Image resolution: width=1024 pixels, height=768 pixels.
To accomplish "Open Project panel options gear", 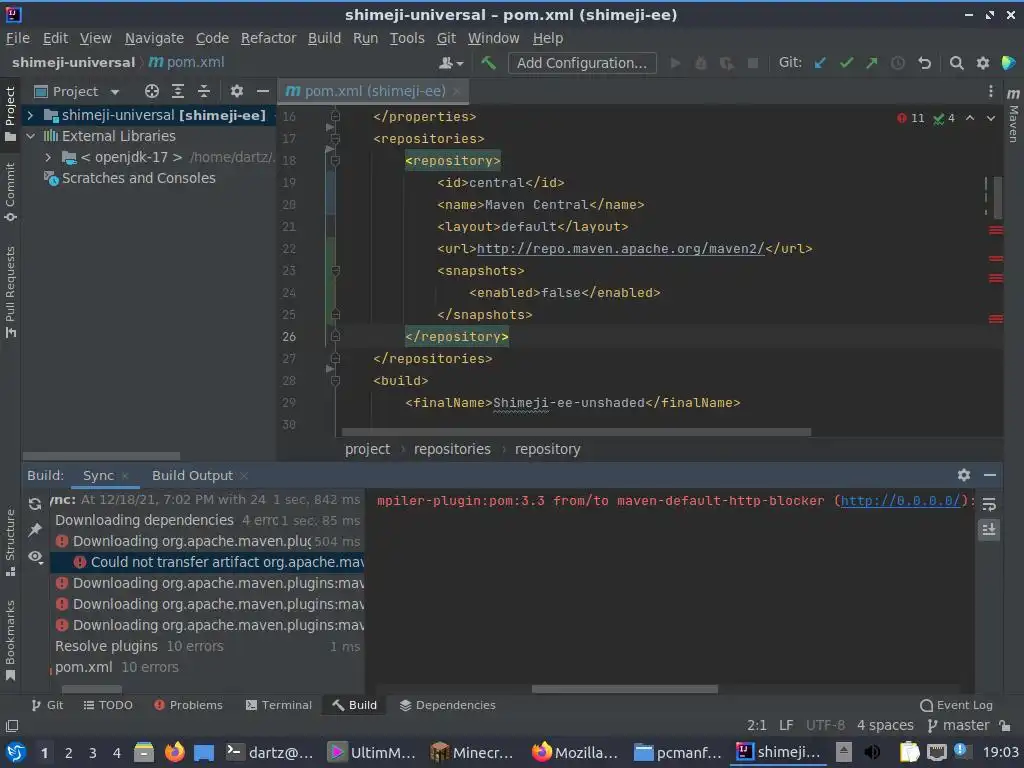I will point(236,91).
